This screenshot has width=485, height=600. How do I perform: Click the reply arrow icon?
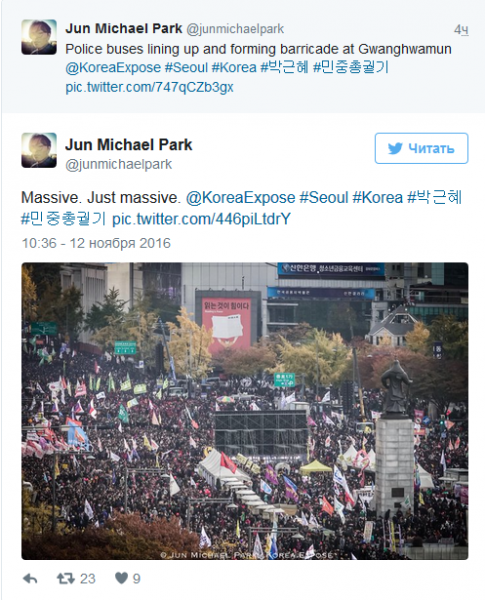[x=30, y=579]
